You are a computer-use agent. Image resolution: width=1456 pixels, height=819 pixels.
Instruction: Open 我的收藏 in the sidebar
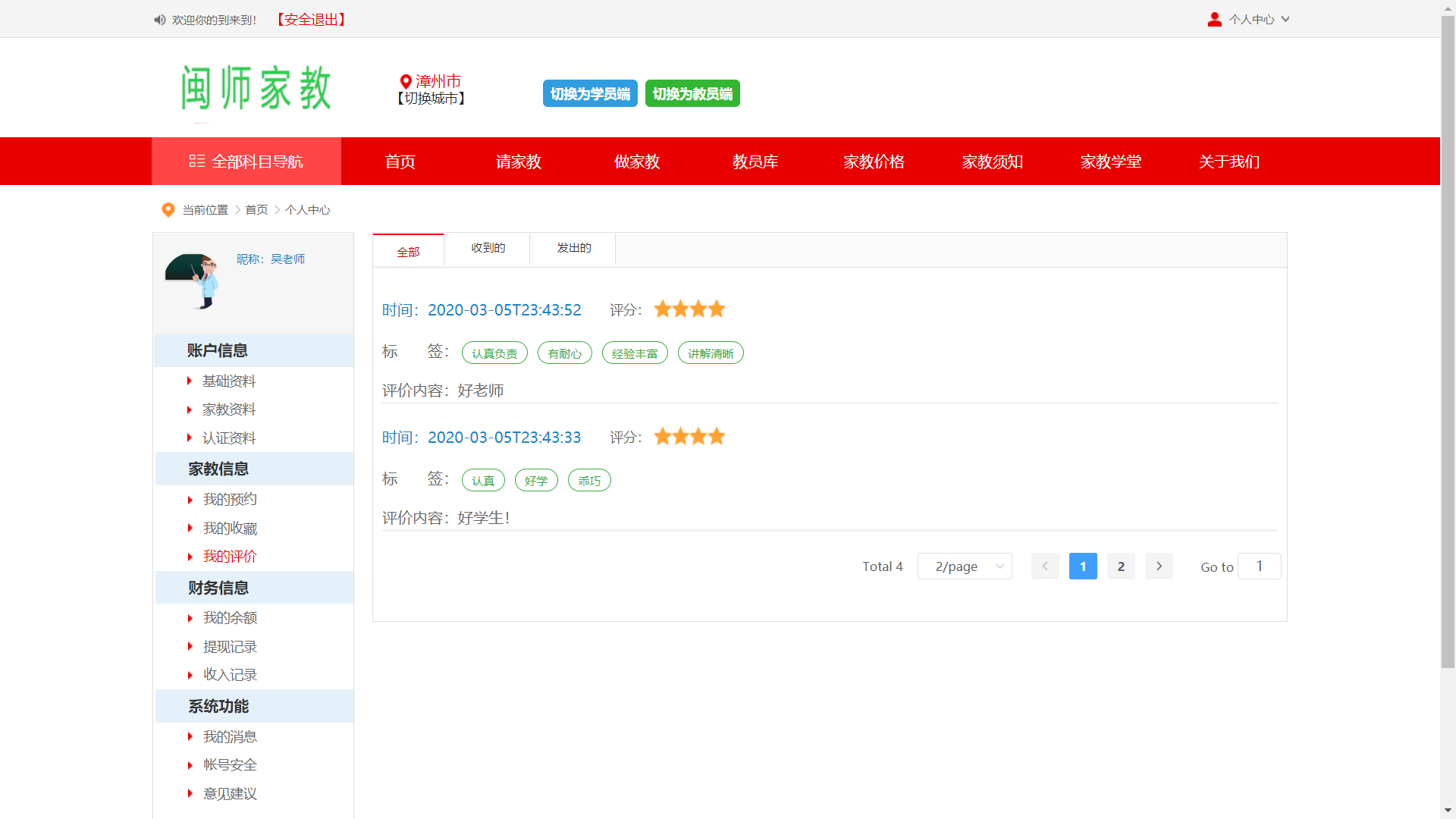point(230,529)
